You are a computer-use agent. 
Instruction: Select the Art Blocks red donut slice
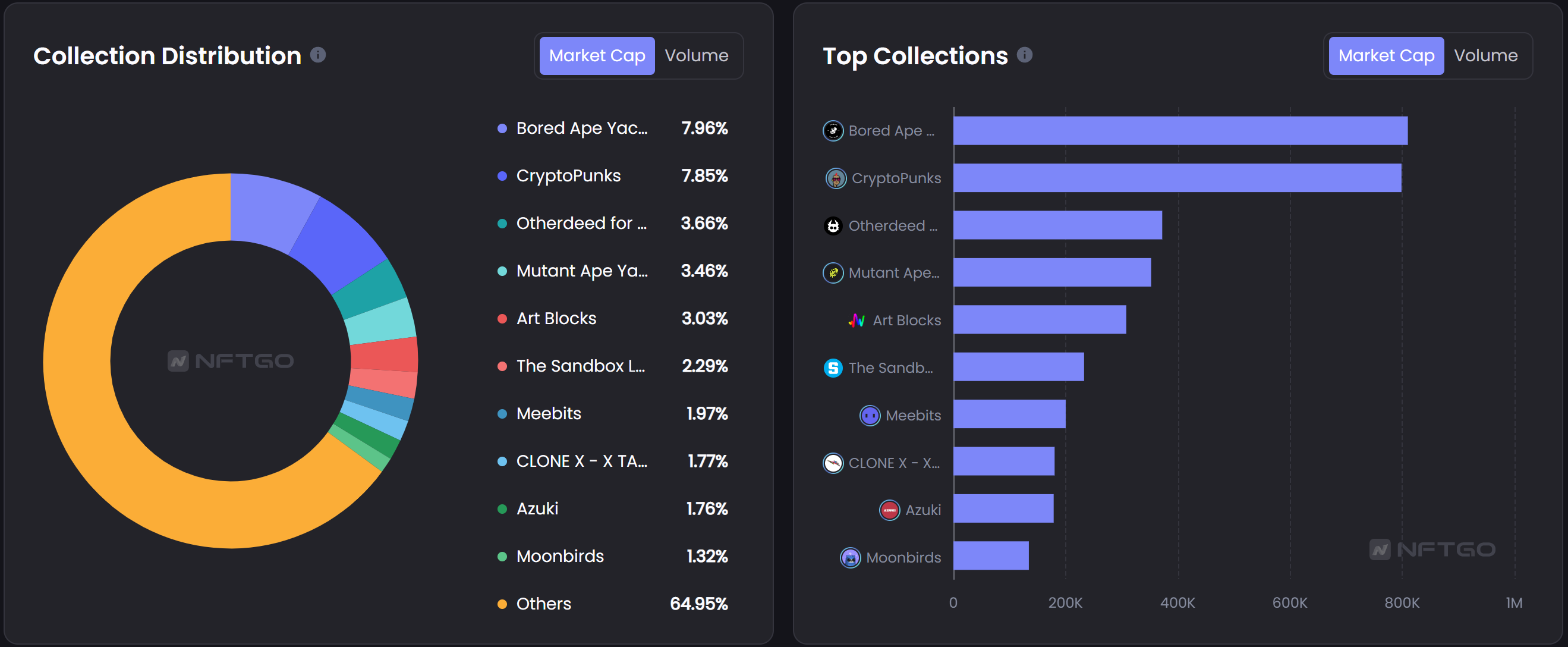tap(383, 355)
